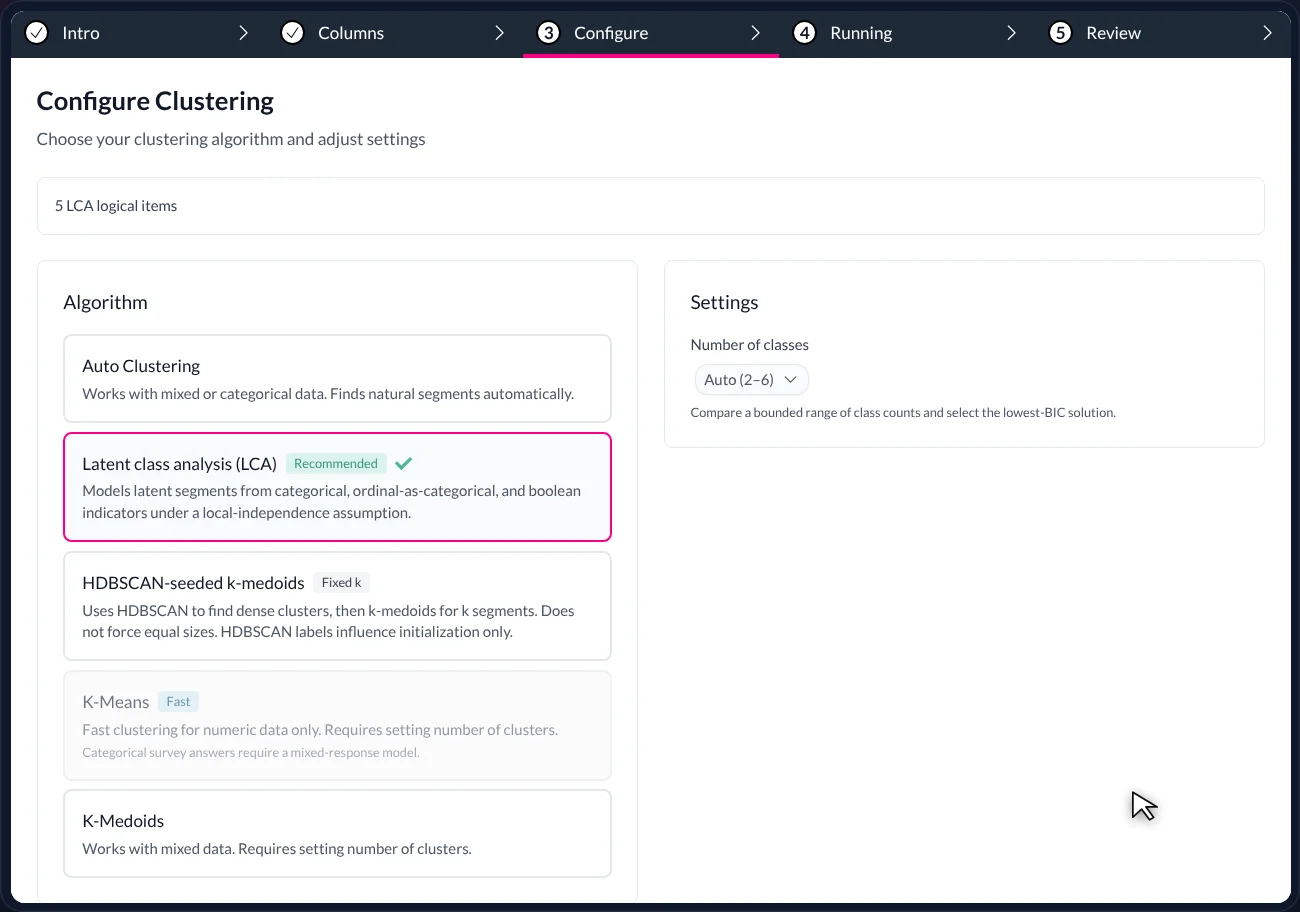Click the Intro step checkmark icon
1300x912 pixels.
click(36, 33)
